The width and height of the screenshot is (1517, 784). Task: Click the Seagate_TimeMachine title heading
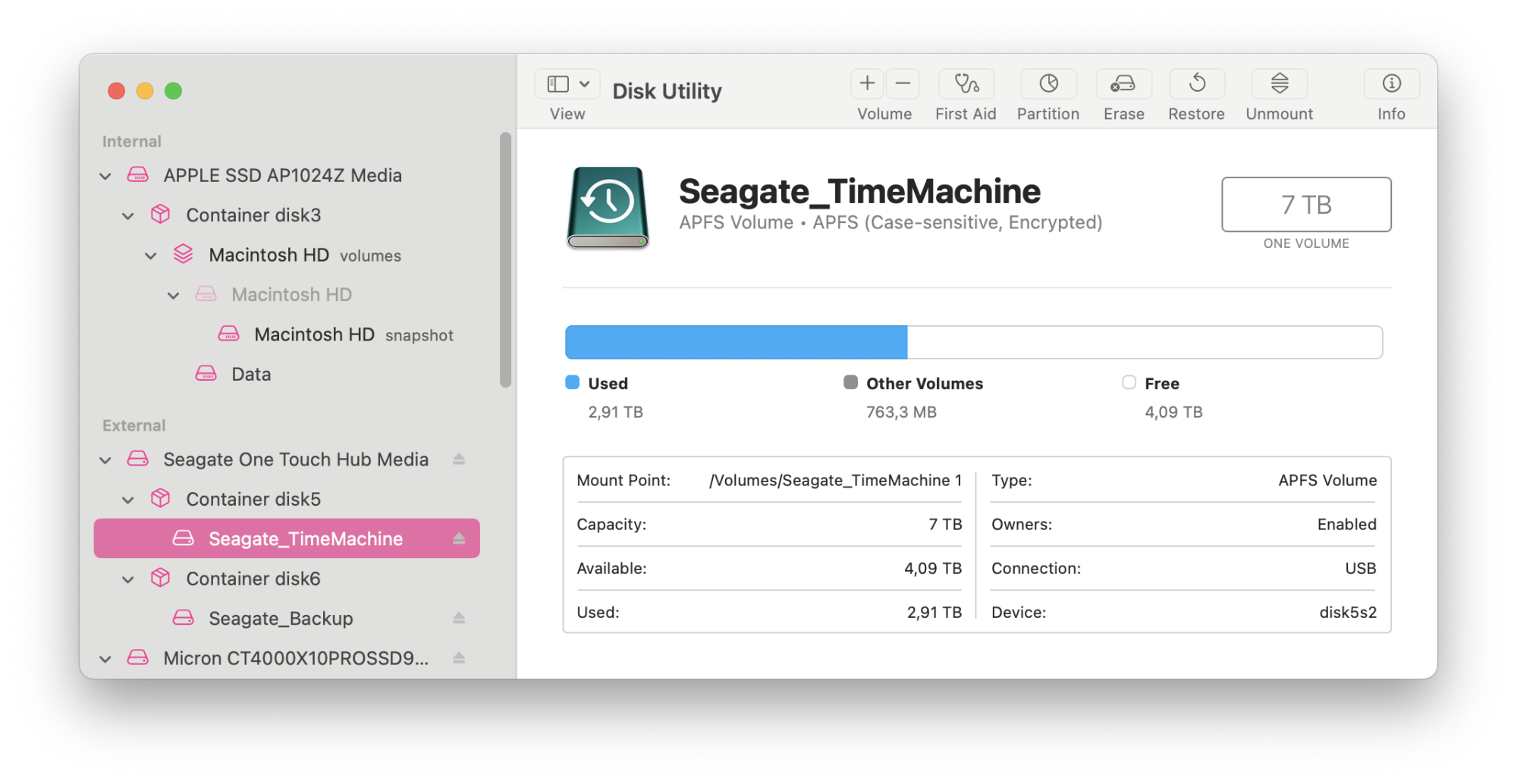pos(859,191)
